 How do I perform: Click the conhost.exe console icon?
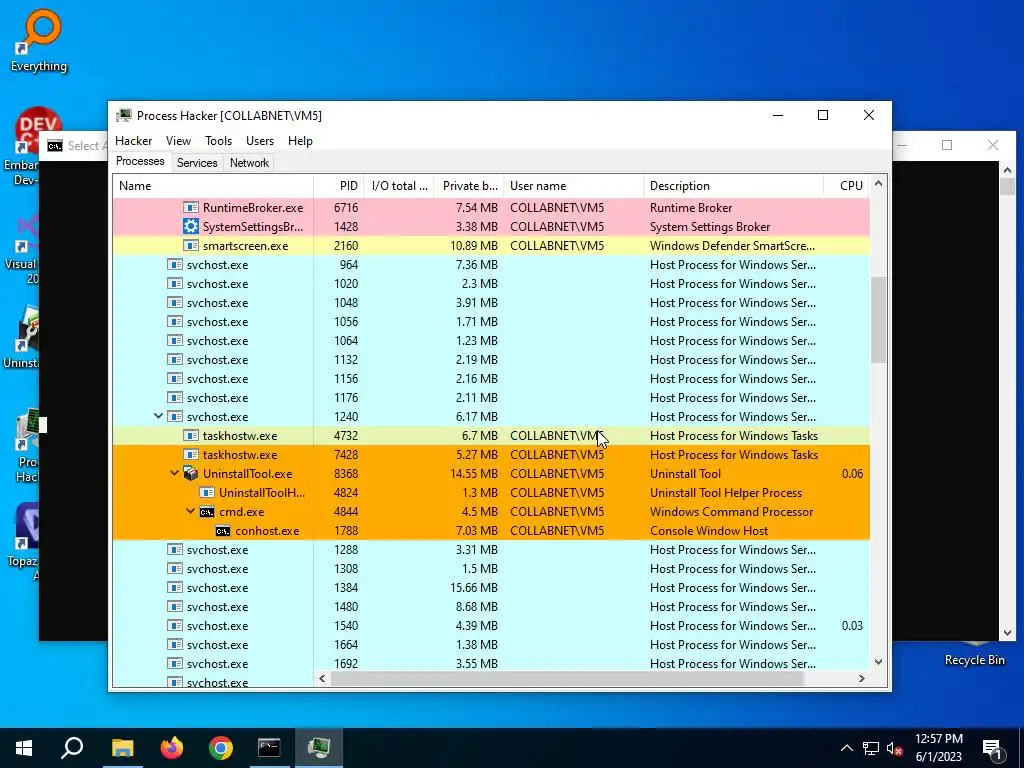point(223,530)
